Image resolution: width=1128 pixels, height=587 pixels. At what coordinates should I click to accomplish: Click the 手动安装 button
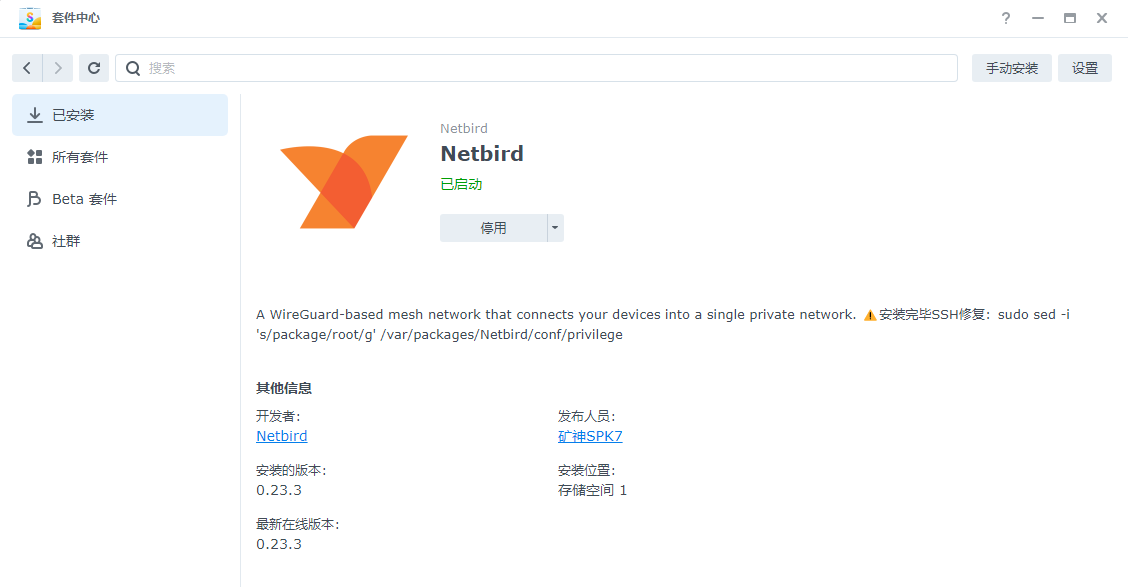coord(1011,68)
